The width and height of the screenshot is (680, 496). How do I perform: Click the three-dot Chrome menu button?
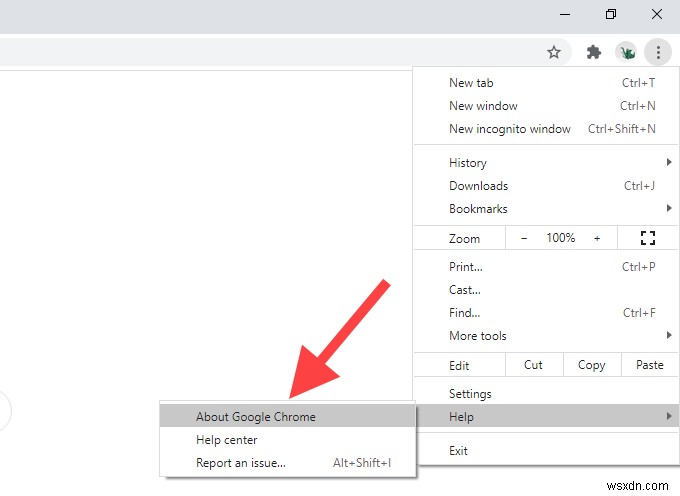click(658, 52)
